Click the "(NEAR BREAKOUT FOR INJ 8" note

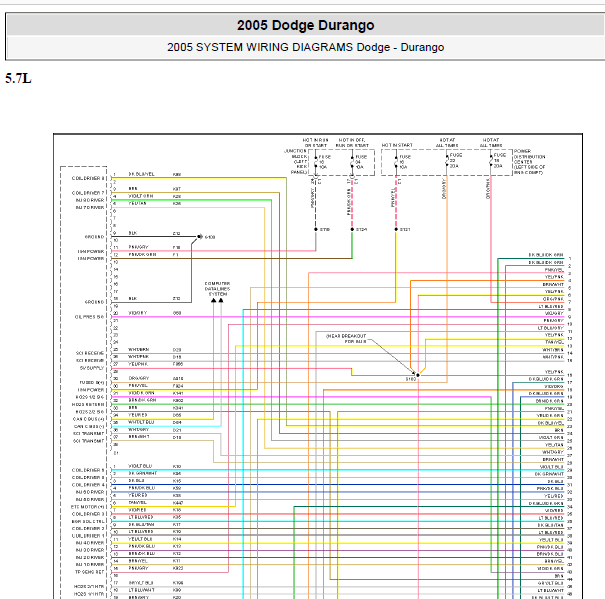coord(346,338)
